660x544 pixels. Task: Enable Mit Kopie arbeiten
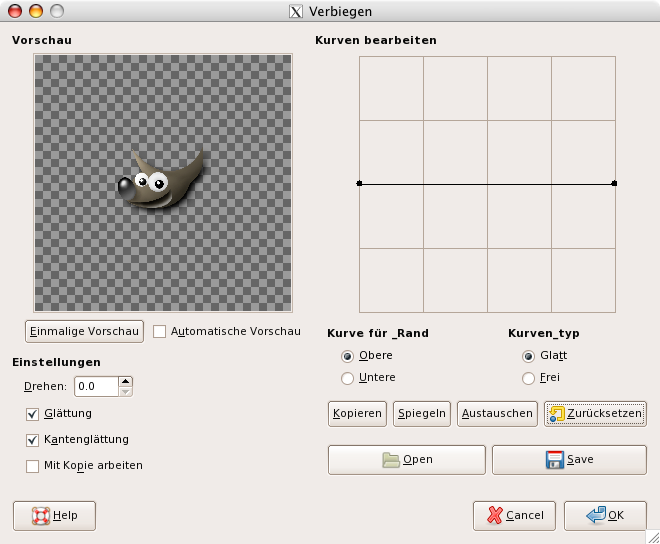(x=33, y=465)
